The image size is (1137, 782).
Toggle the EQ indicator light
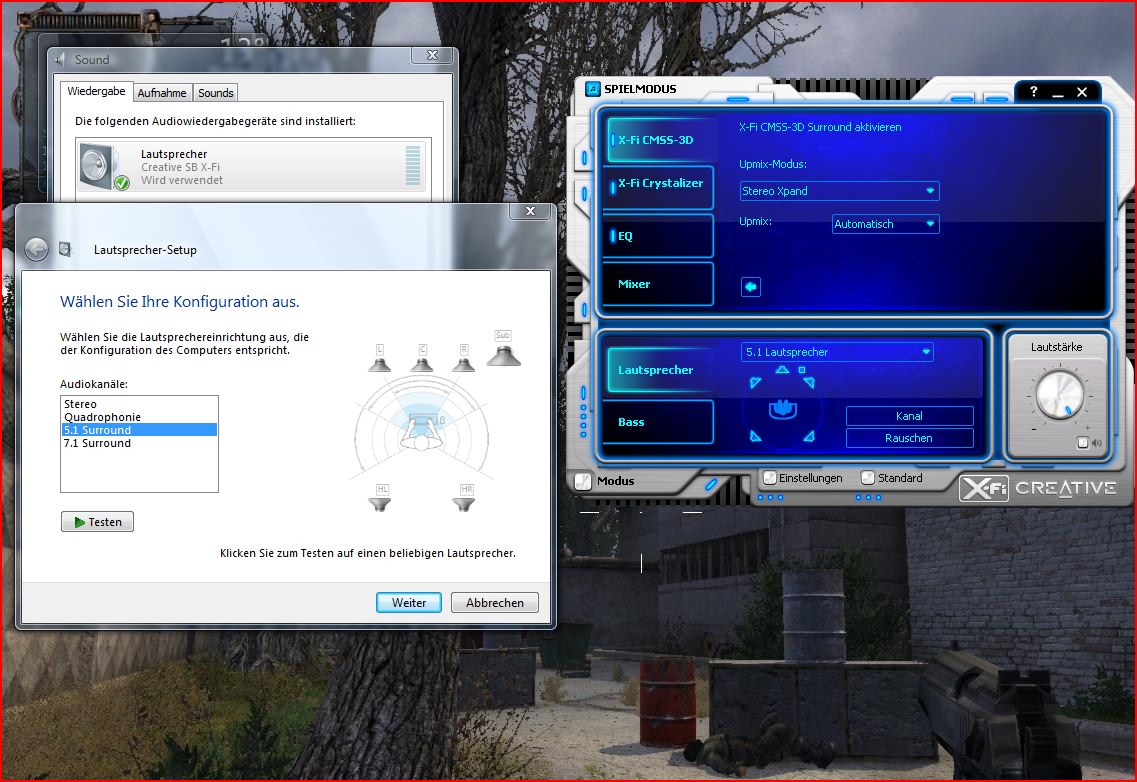613,236
